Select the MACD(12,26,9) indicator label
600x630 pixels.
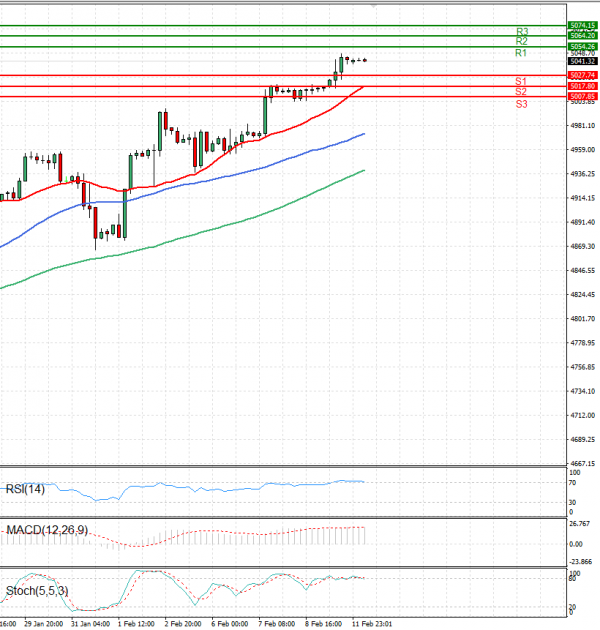pos(47,530)
